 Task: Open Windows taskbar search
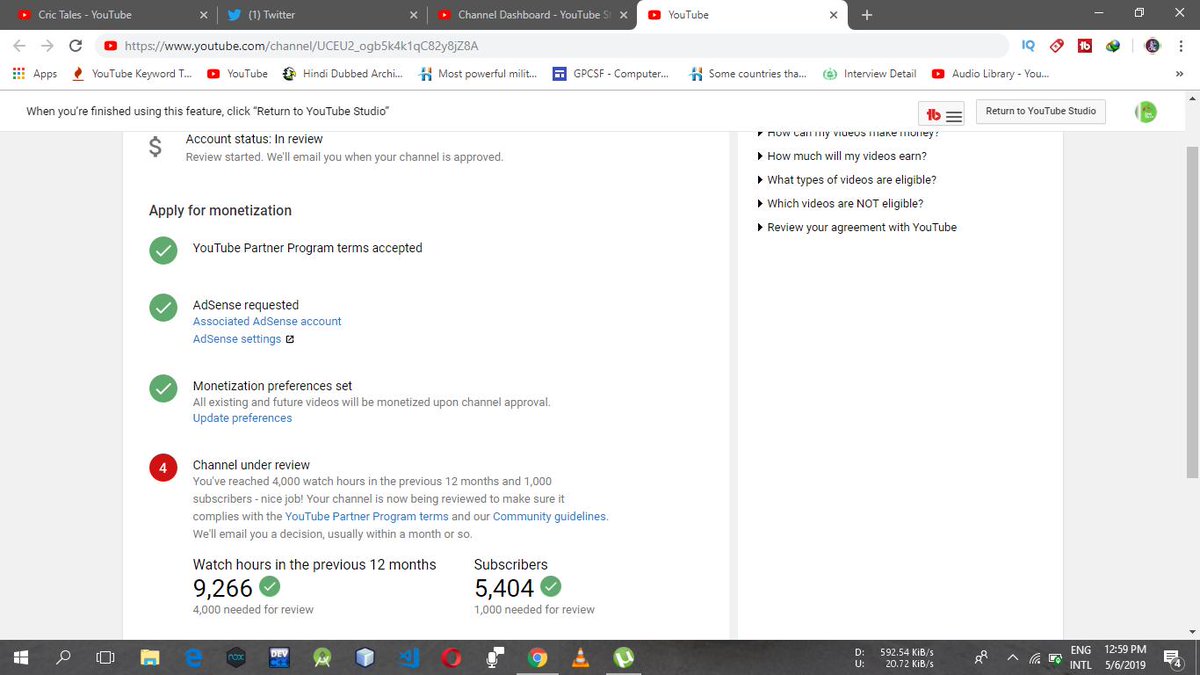click(x=64, y=658)
